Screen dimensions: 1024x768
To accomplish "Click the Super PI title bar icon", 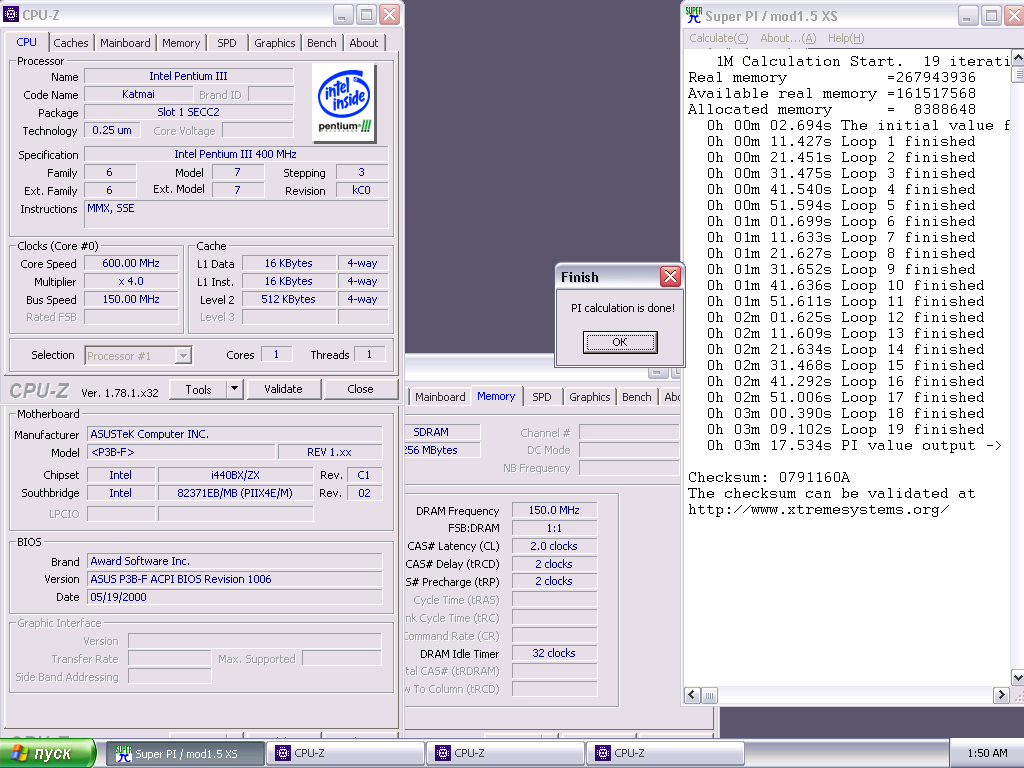I will tap(694, 15).
